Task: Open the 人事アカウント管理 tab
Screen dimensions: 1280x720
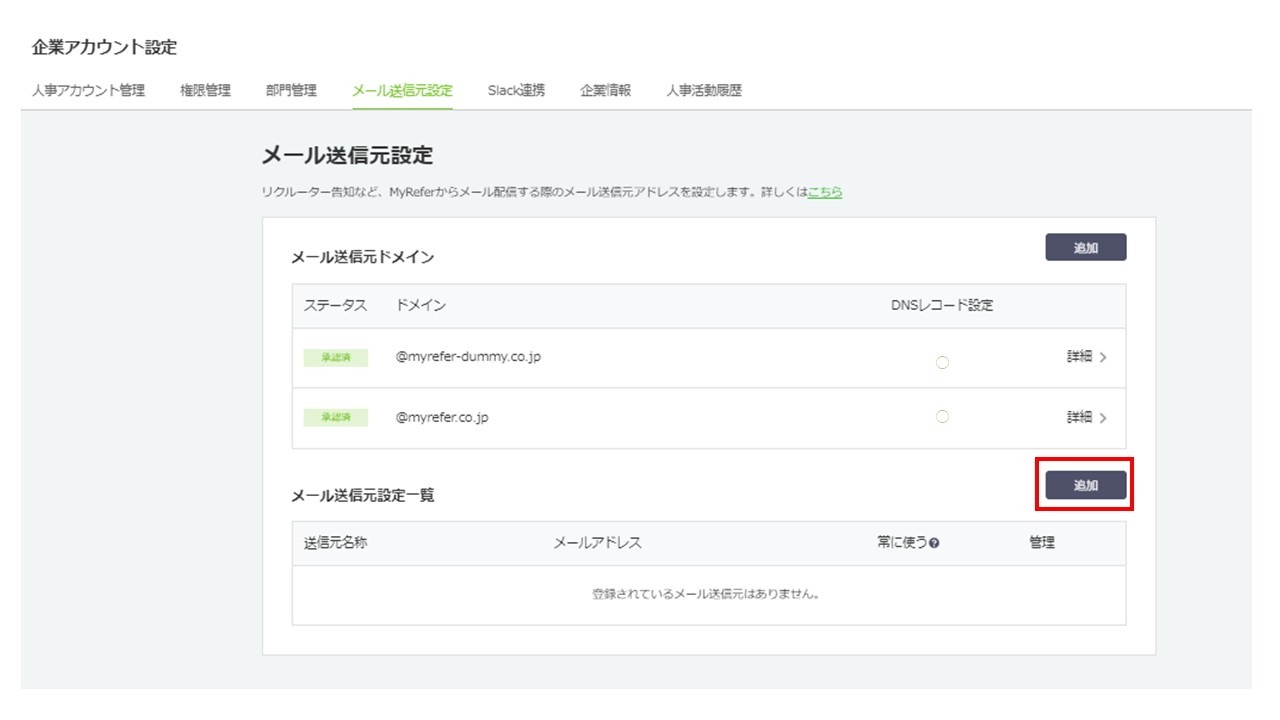Action: 88,91
